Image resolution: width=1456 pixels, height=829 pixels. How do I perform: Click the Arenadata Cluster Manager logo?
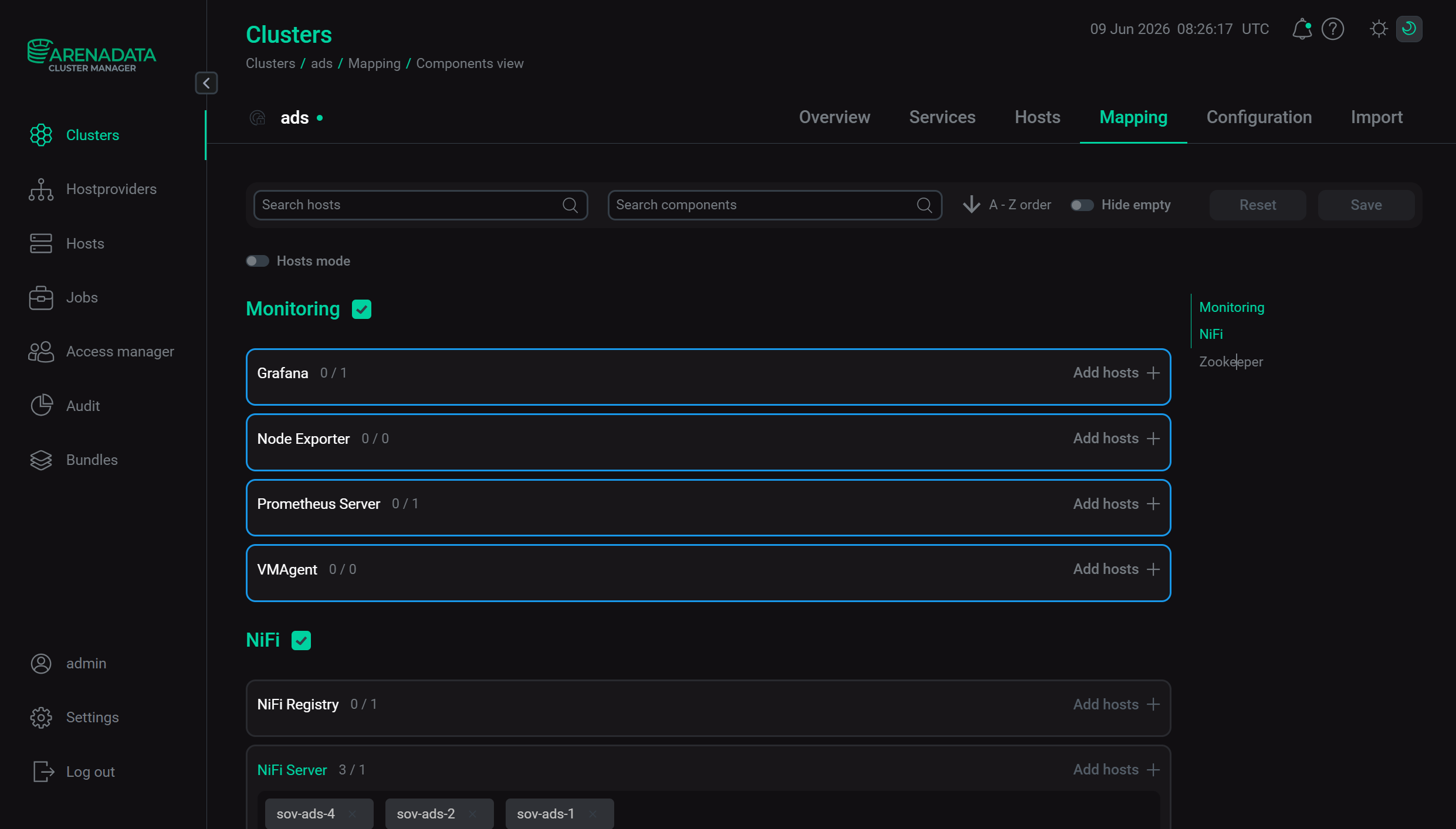tap(92, 56)
